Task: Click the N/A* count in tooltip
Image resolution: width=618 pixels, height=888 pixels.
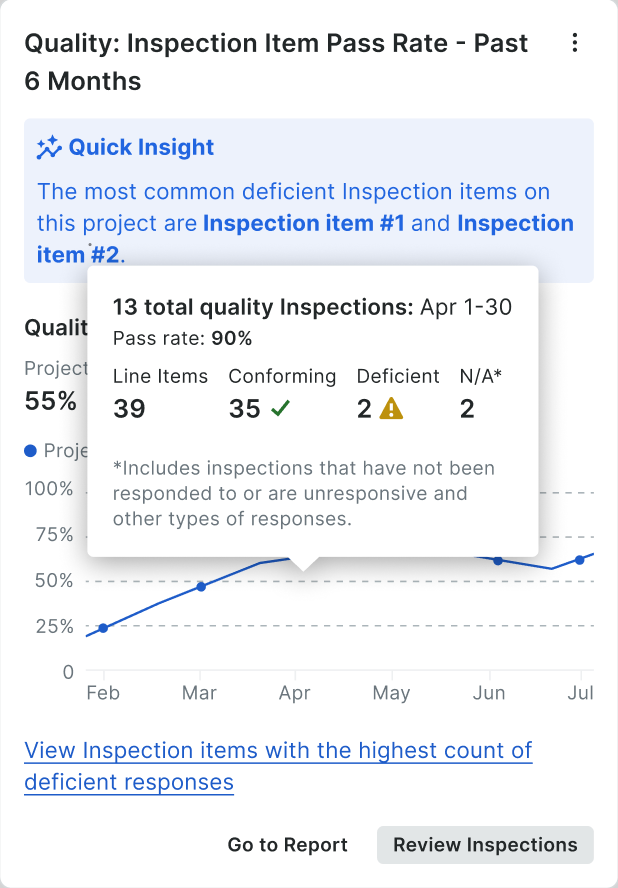Action: 467,408
